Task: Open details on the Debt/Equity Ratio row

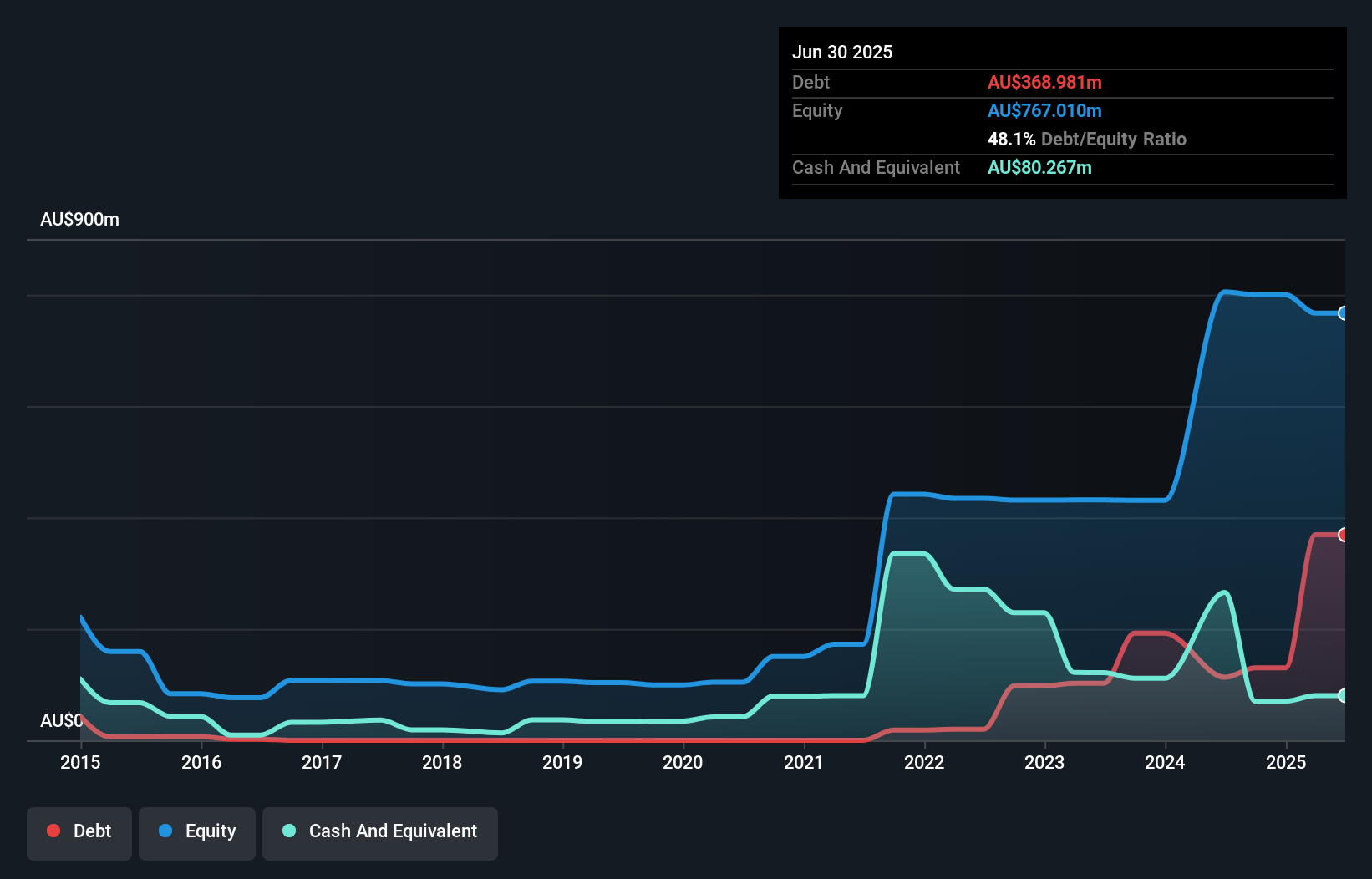Action: tap(1086, 139)
